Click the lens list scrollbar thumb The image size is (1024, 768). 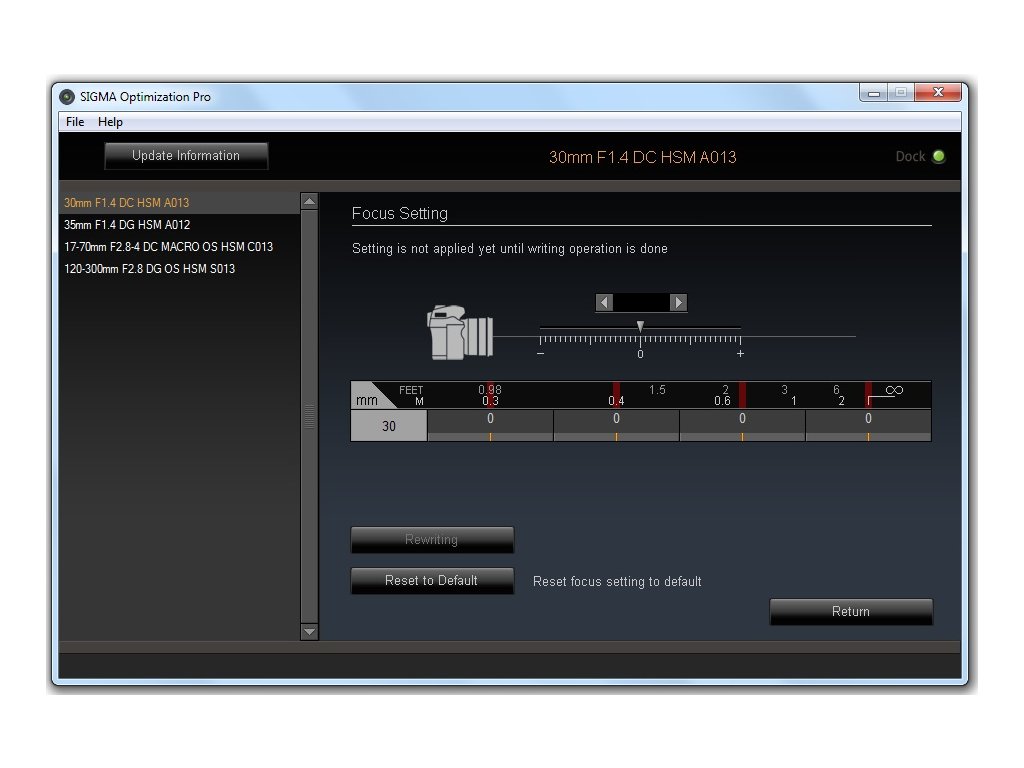pyautogui.click(x=310, y=417)
